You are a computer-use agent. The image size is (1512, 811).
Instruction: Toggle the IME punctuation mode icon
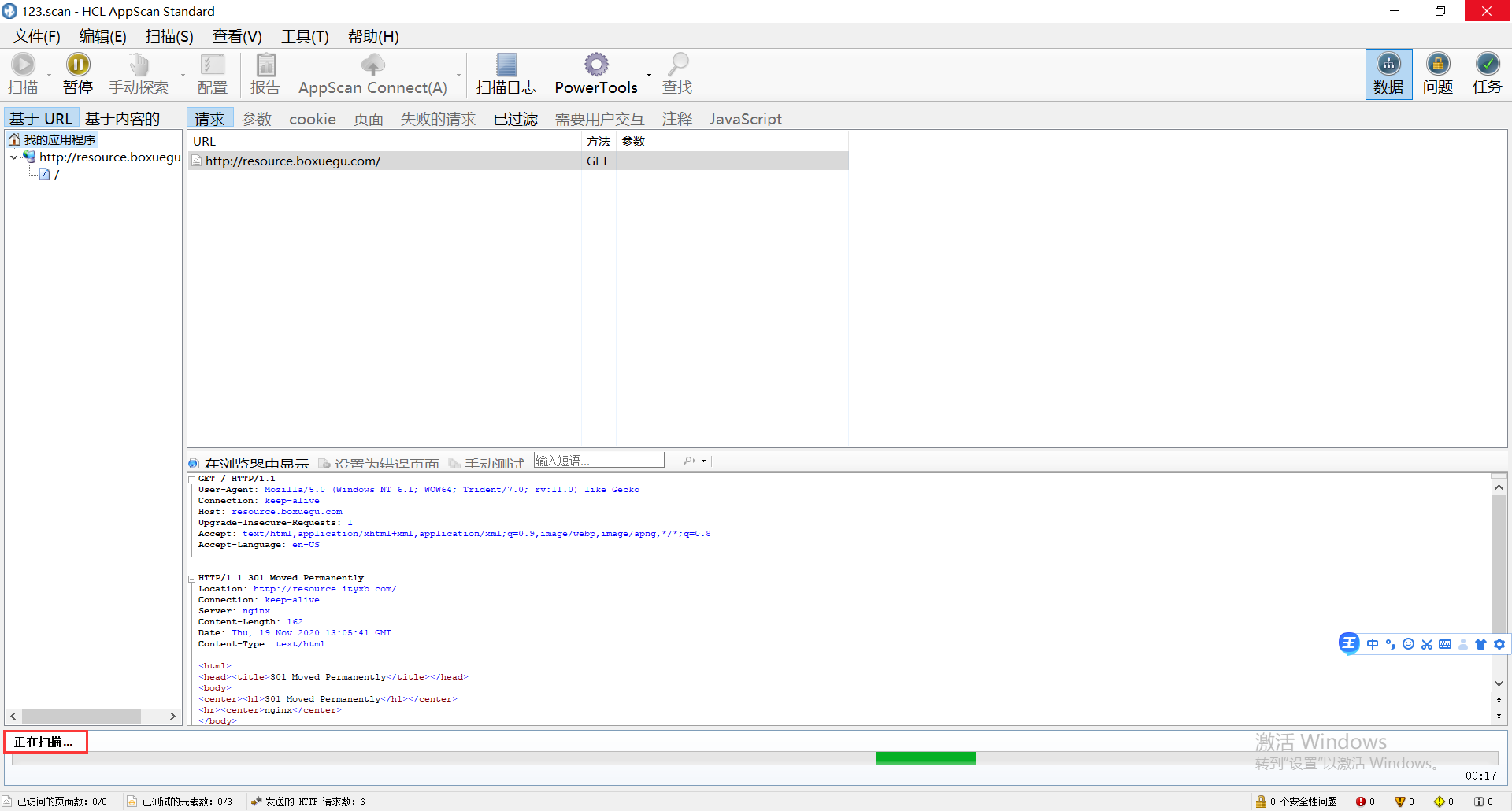click(1391, 644)
